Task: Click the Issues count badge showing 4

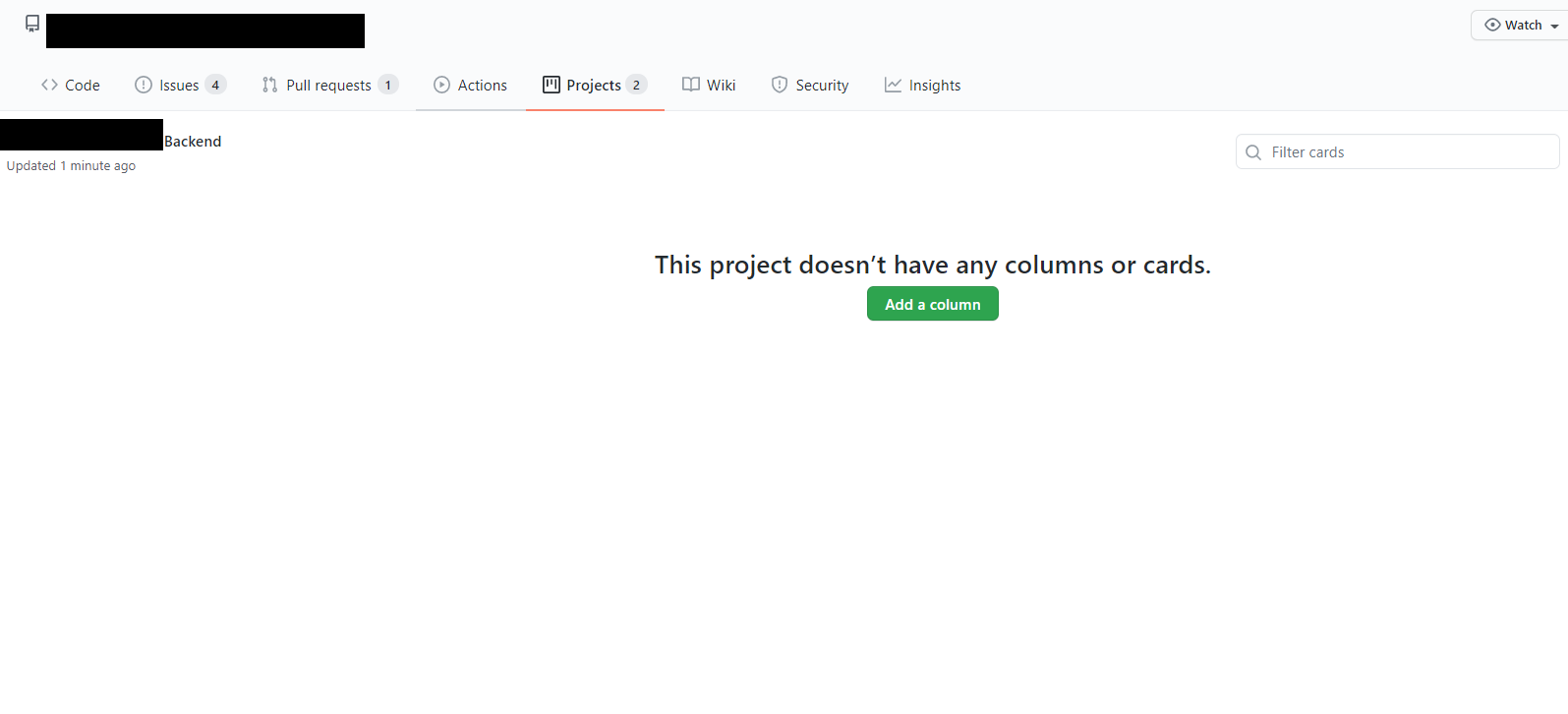Action: point(215,86)
